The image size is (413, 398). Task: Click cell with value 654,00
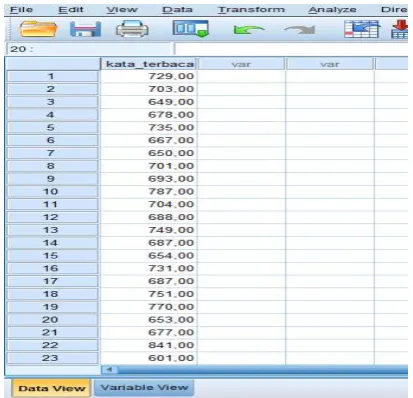click(149, 256)
